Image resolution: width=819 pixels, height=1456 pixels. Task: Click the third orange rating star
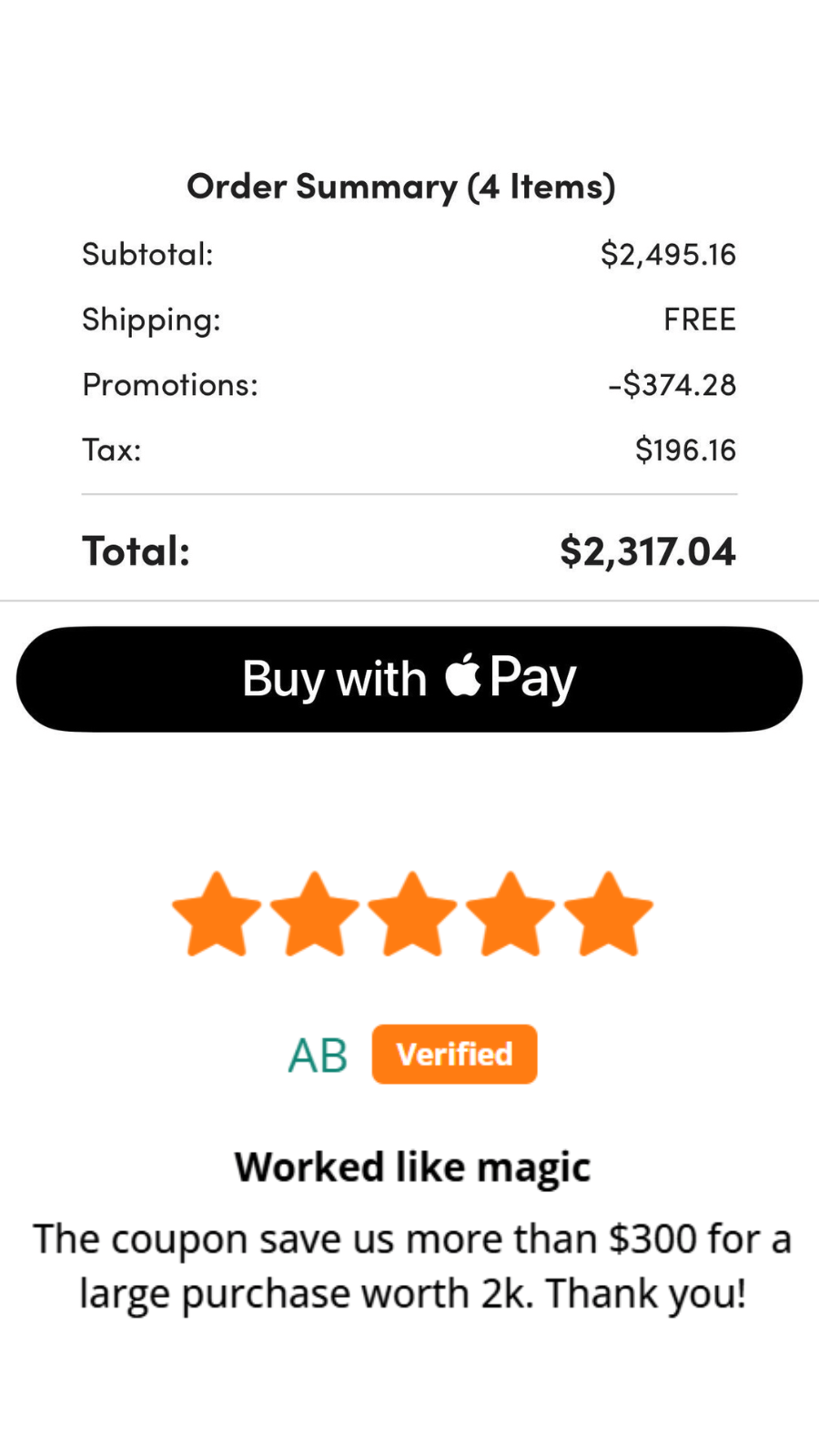point(412,915)
